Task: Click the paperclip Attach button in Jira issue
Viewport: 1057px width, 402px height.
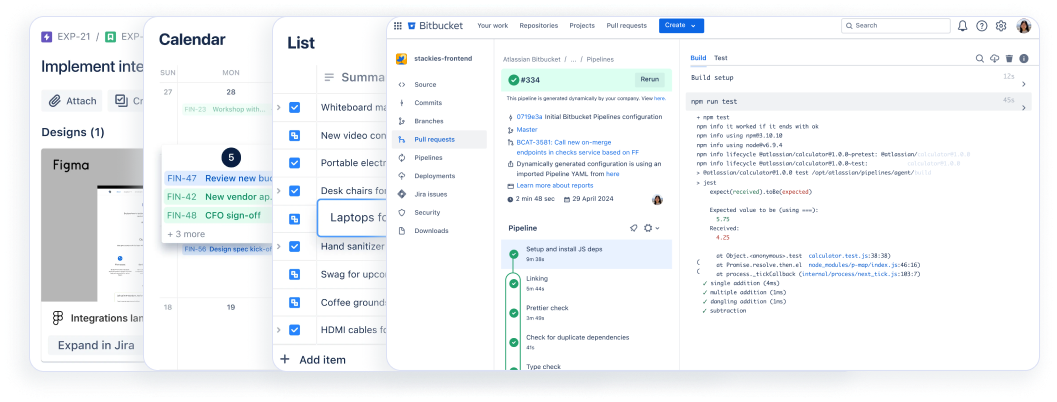Action: tap(71, 101)
